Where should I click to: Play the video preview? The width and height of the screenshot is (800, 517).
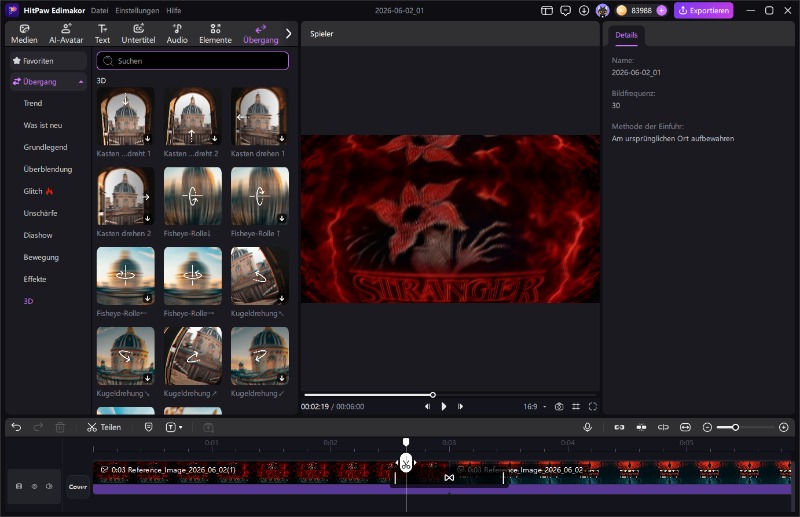444,406
